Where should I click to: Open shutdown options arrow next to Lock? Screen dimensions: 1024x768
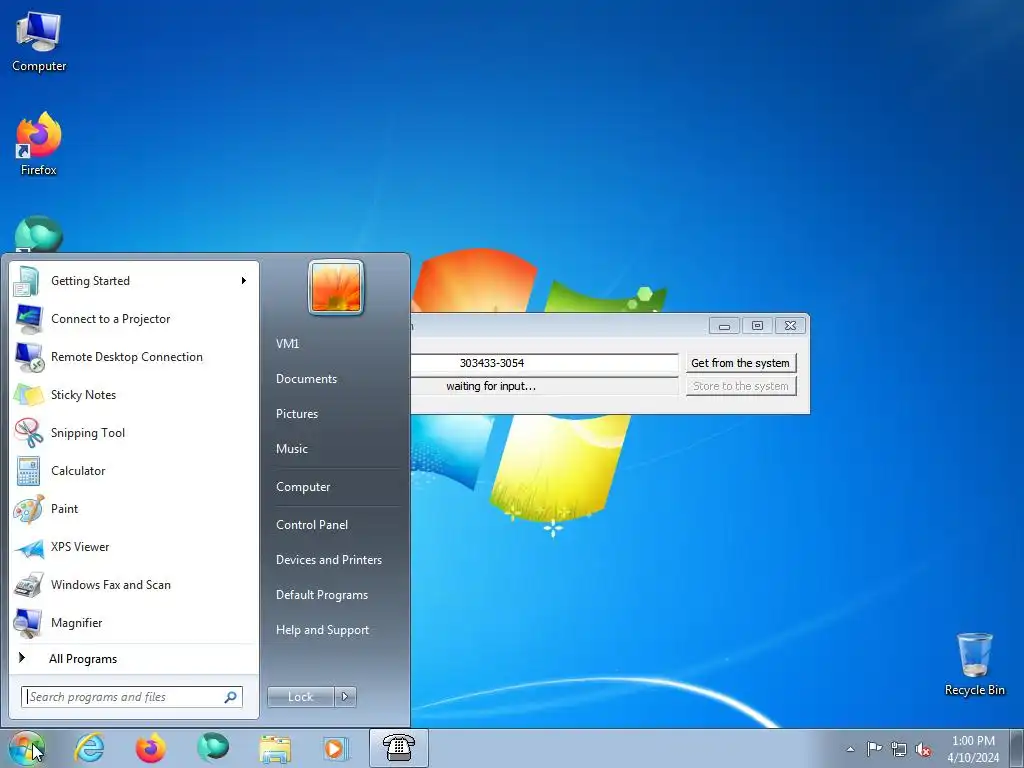point(345,697)
